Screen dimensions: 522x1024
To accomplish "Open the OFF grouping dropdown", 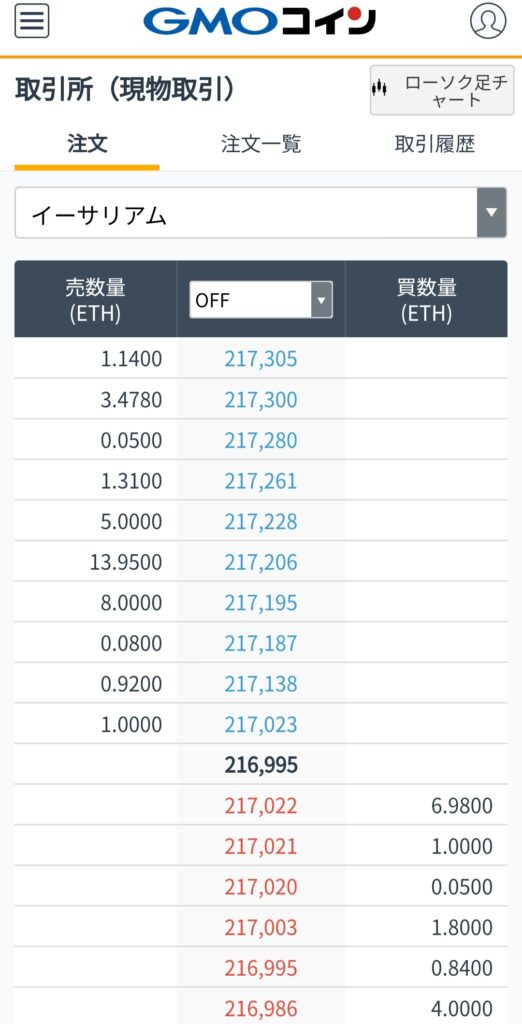I will 261,300.
